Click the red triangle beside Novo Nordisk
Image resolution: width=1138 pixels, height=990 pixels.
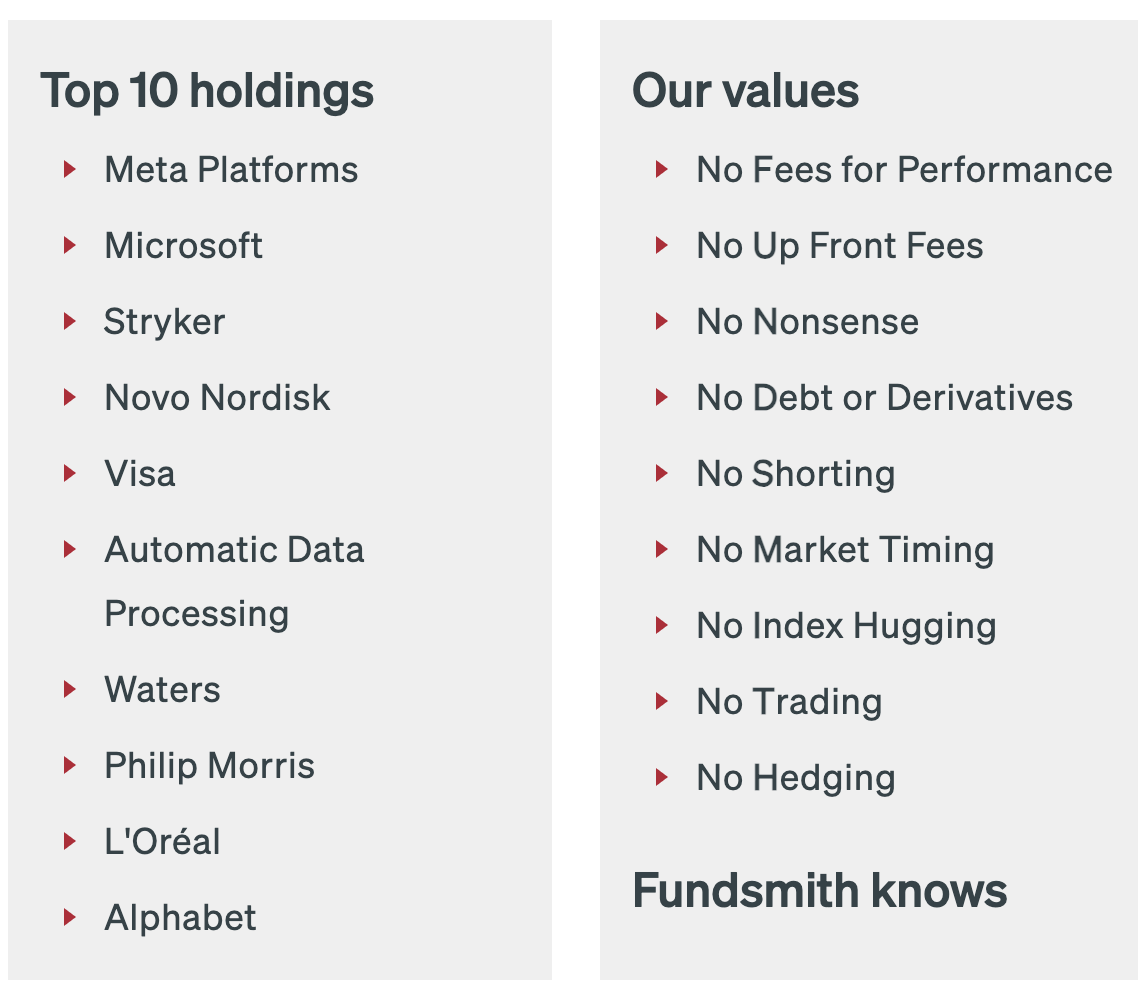[x=70, y=397]
